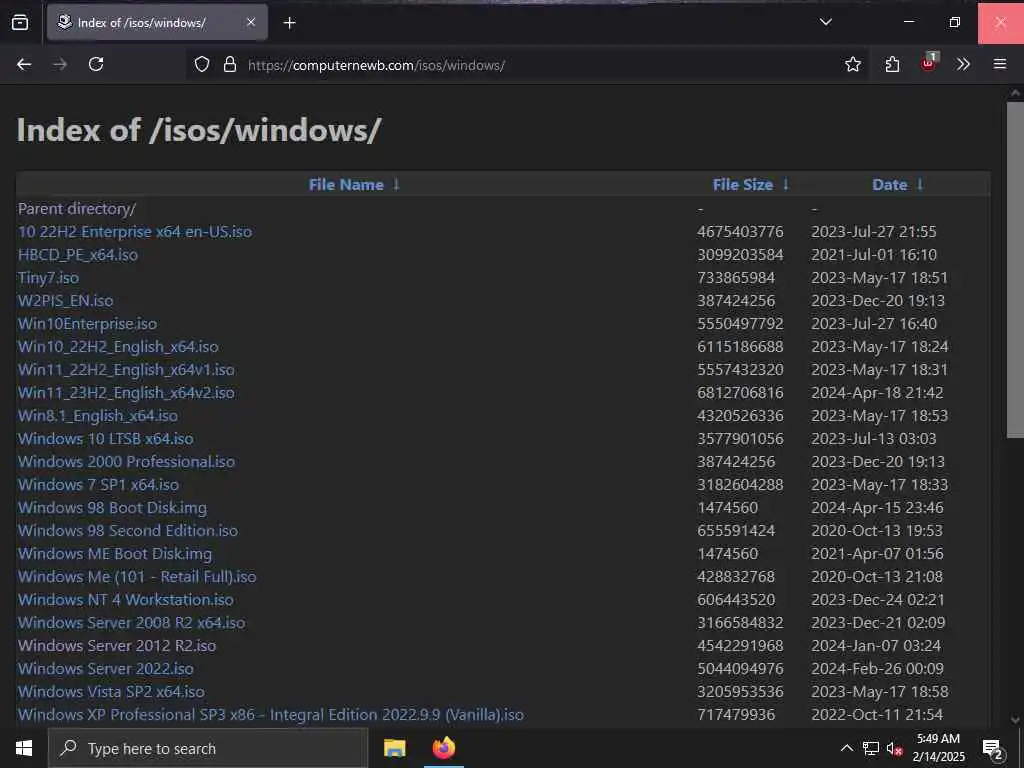
Task: Open File Explorer from taskbar
Action: click(x=394, y=748)
